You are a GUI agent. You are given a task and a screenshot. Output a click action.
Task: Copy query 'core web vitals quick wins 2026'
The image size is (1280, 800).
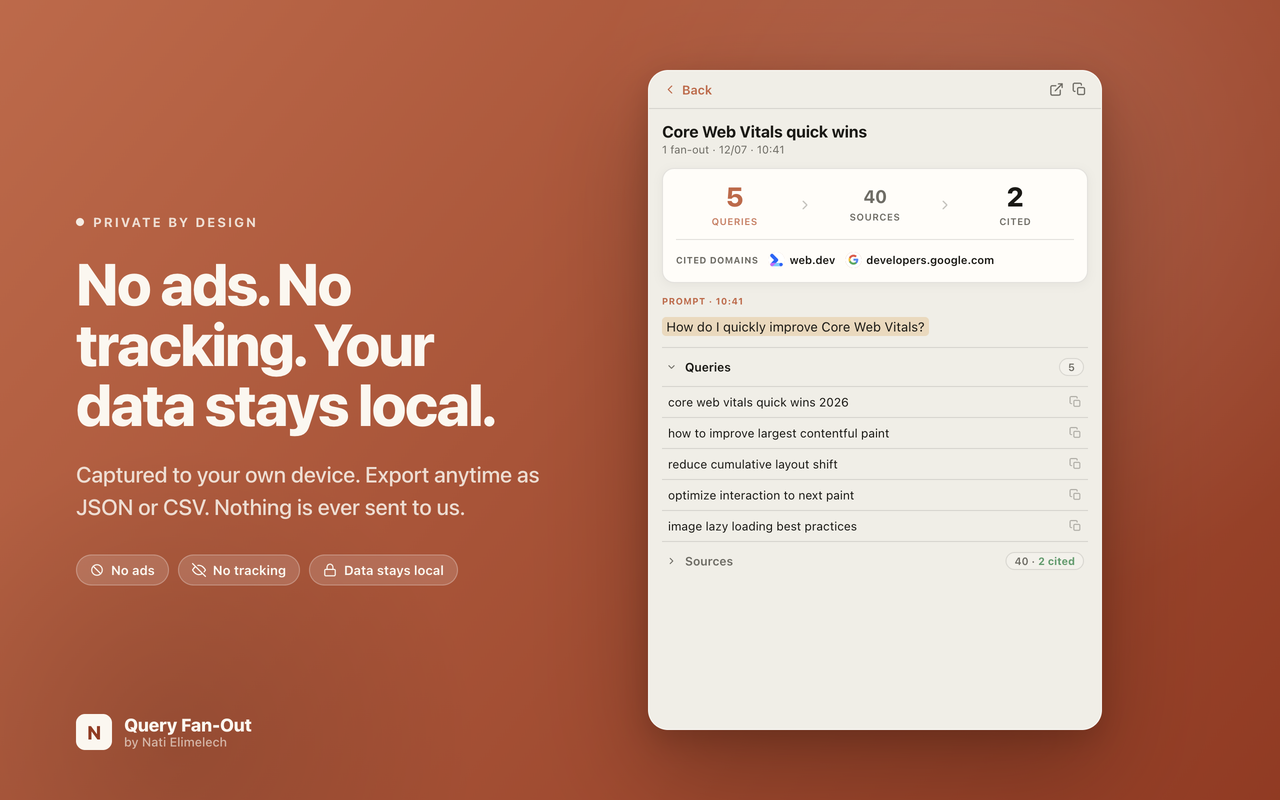pyautogui.click(x=1075, y=402)
